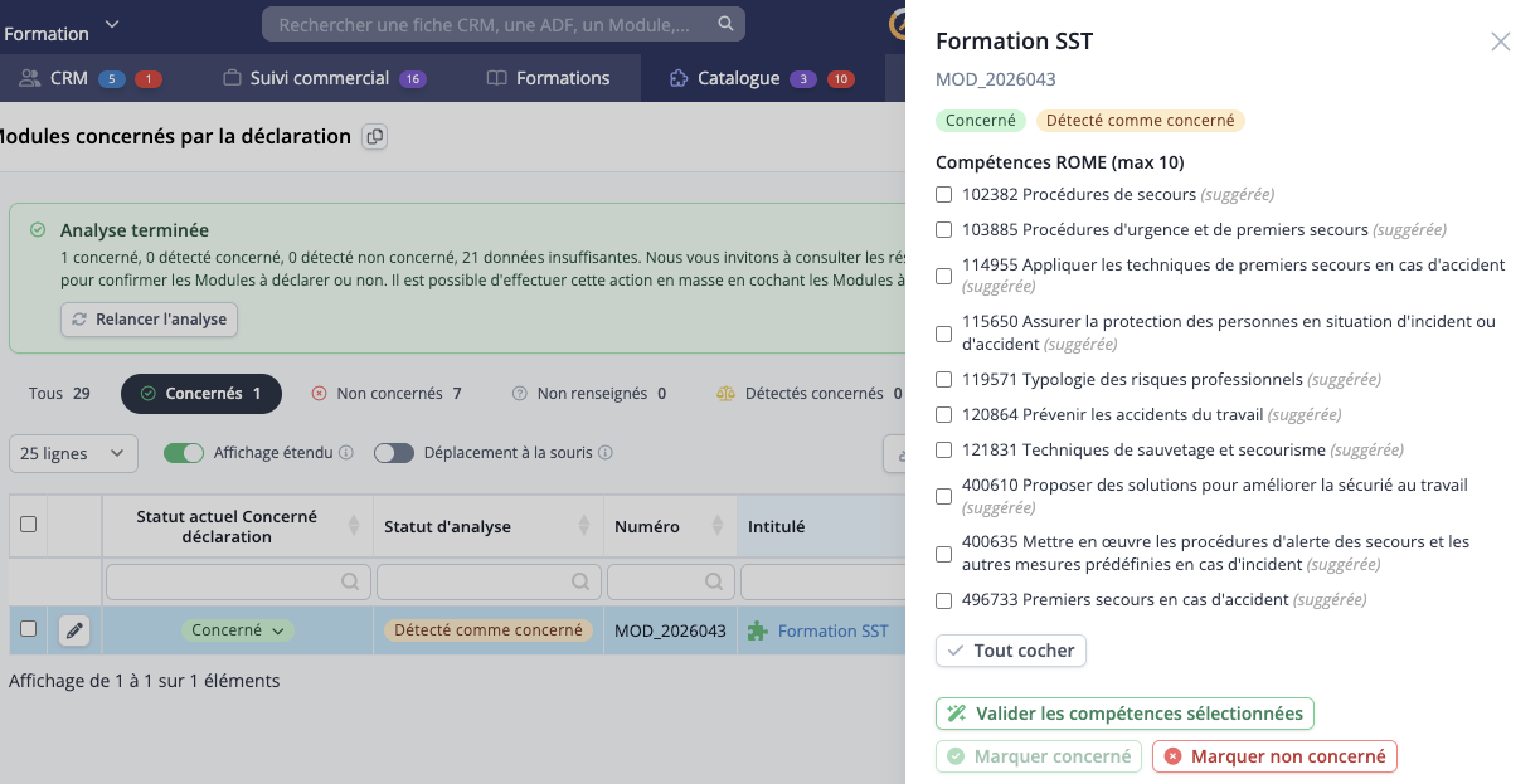Check 120864 Prévenir les accidents du travail
The height and width of the screenshot is (784, 1540).
pyautogui.click(x=944, y=415)
